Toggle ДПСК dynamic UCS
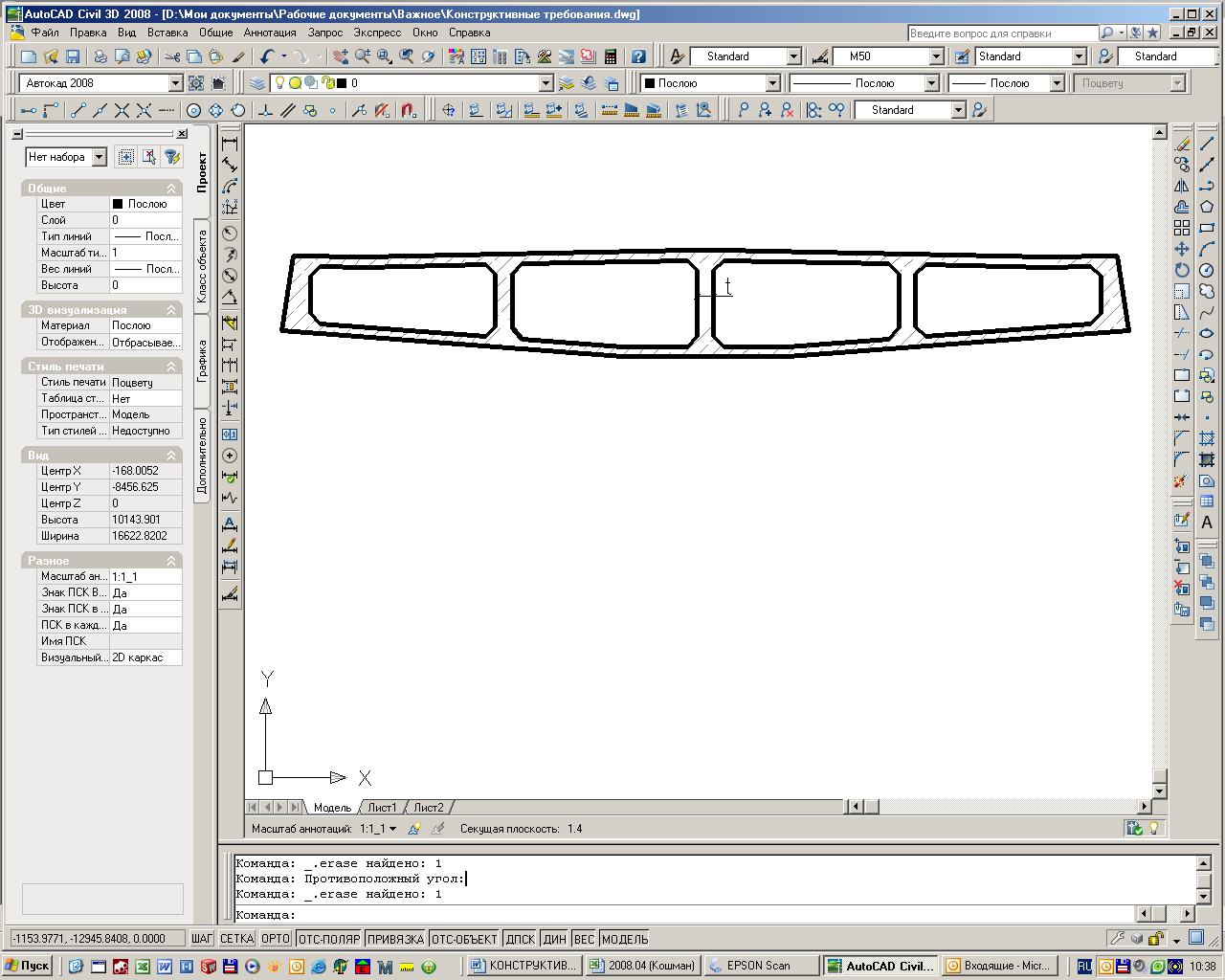The height and width of the screenshot is (980, 1225). point(521,939)
